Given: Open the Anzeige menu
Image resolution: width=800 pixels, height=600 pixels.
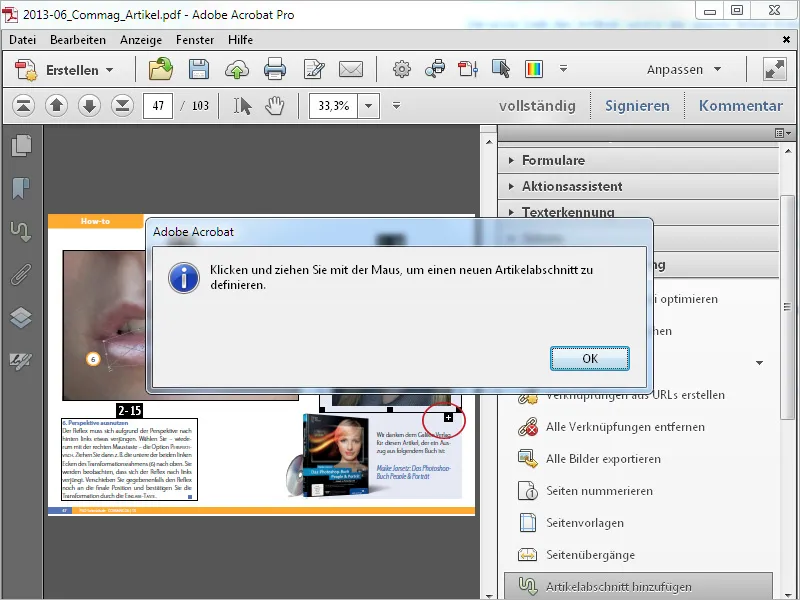Looking at the screenshot, I should coord(142,39).
